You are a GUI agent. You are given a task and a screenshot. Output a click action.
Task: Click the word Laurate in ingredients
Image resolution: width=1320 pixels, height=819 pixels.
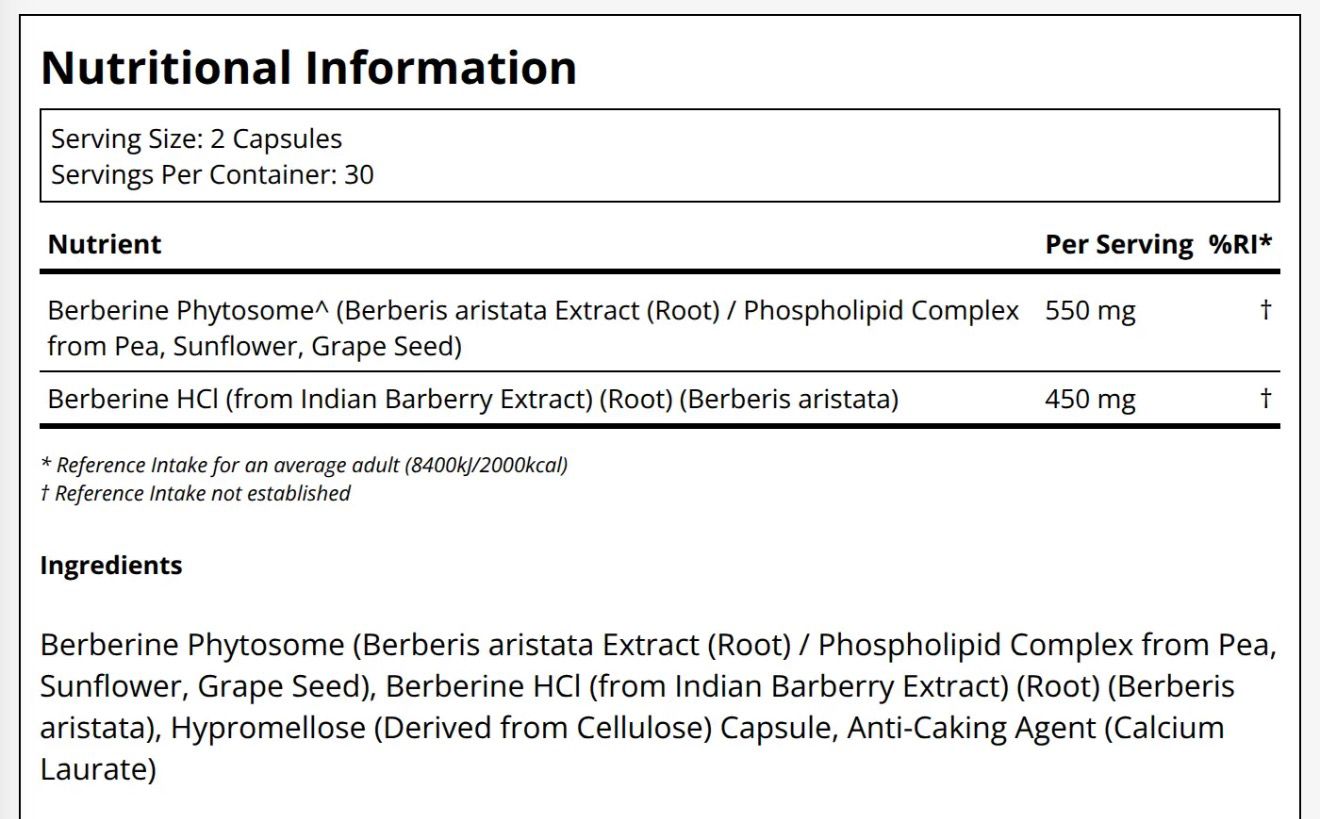(x=98, y=770)
